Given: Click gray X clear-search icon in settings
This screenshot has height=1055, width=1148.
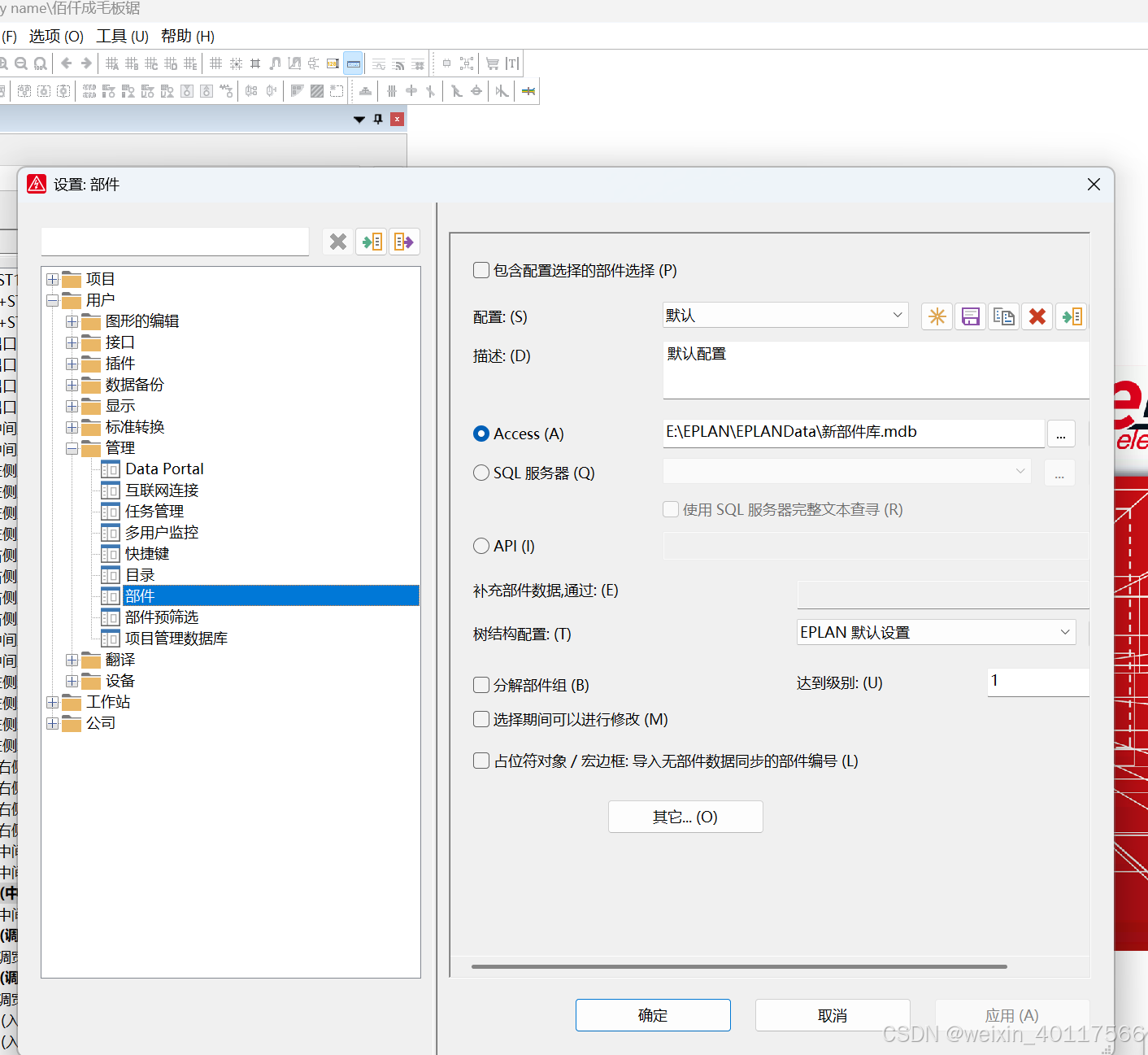Looking at the screenshot, I should 338,242.
